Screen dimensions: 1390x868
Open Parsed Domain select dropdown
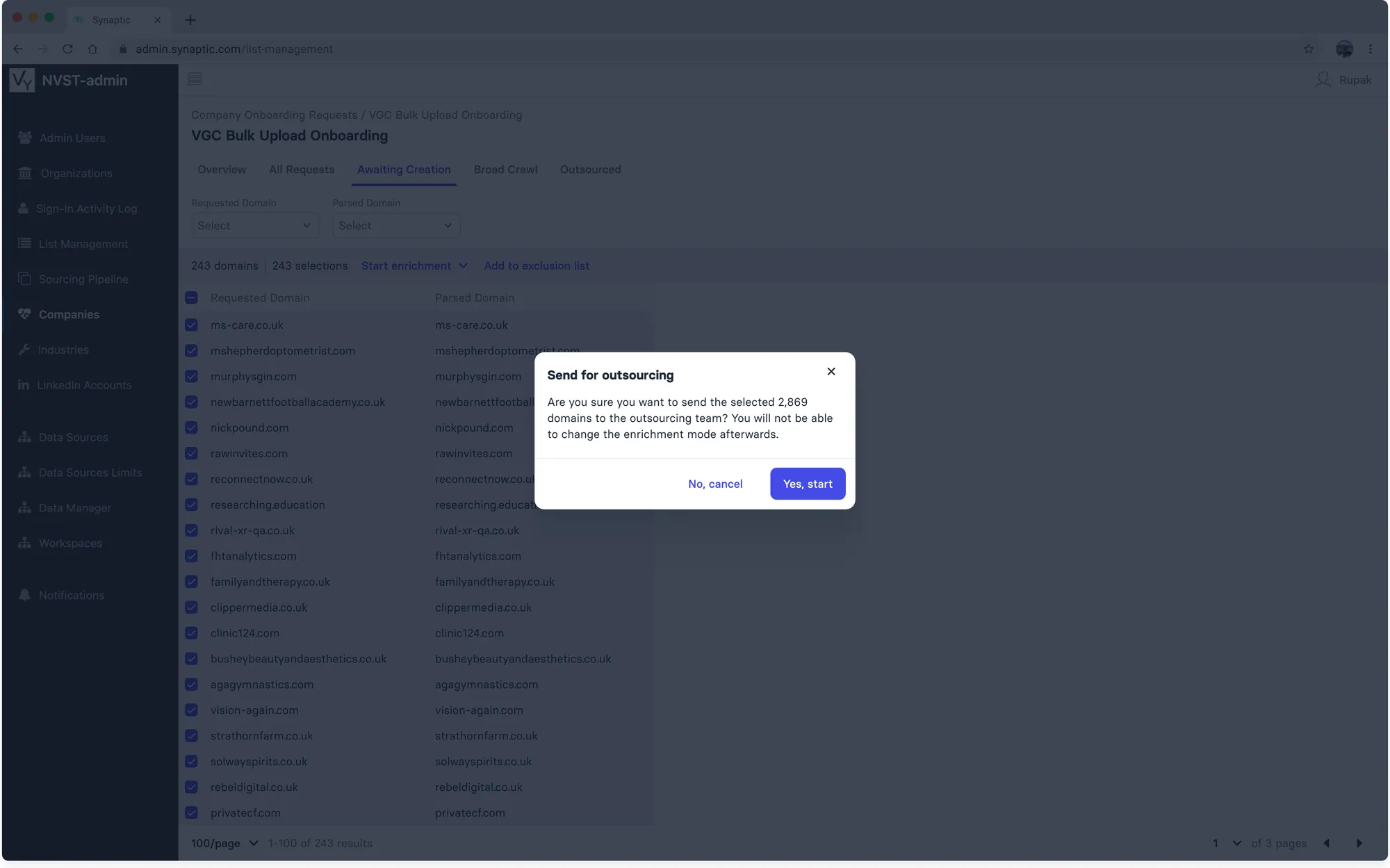click(395, 225)
